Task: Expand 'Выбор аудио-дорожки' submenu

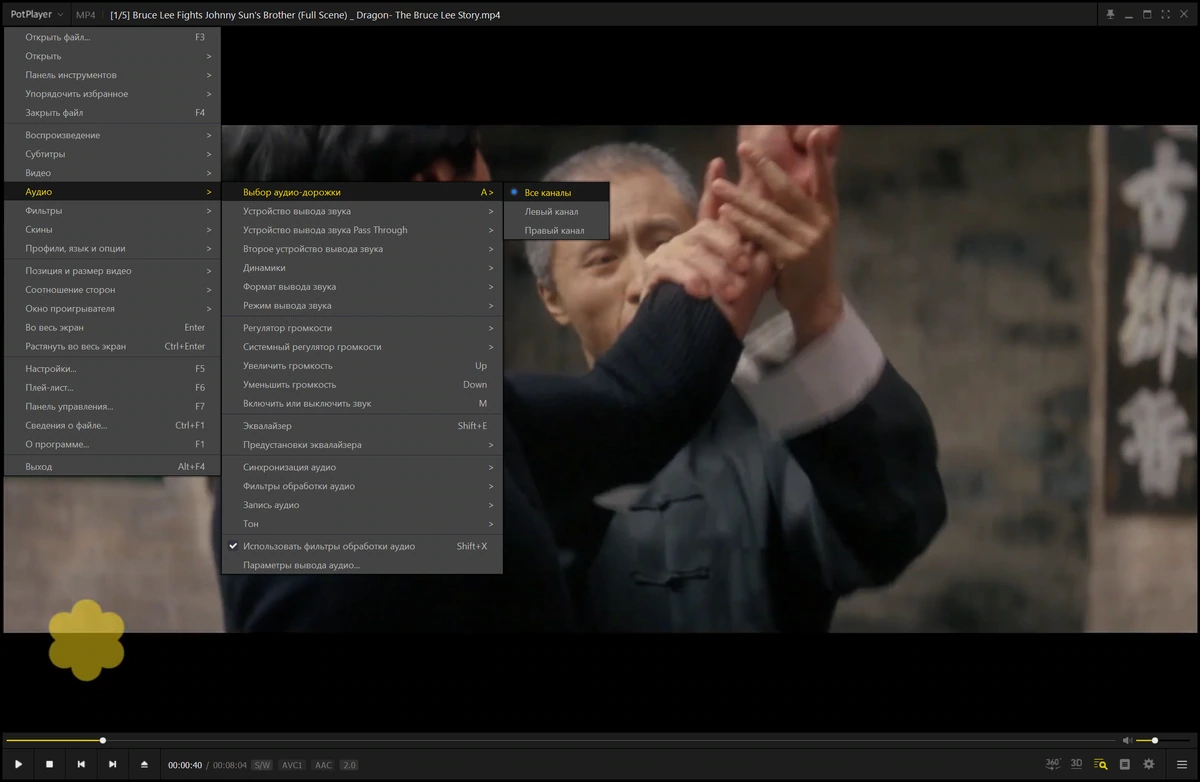Action: pos(362,192)
